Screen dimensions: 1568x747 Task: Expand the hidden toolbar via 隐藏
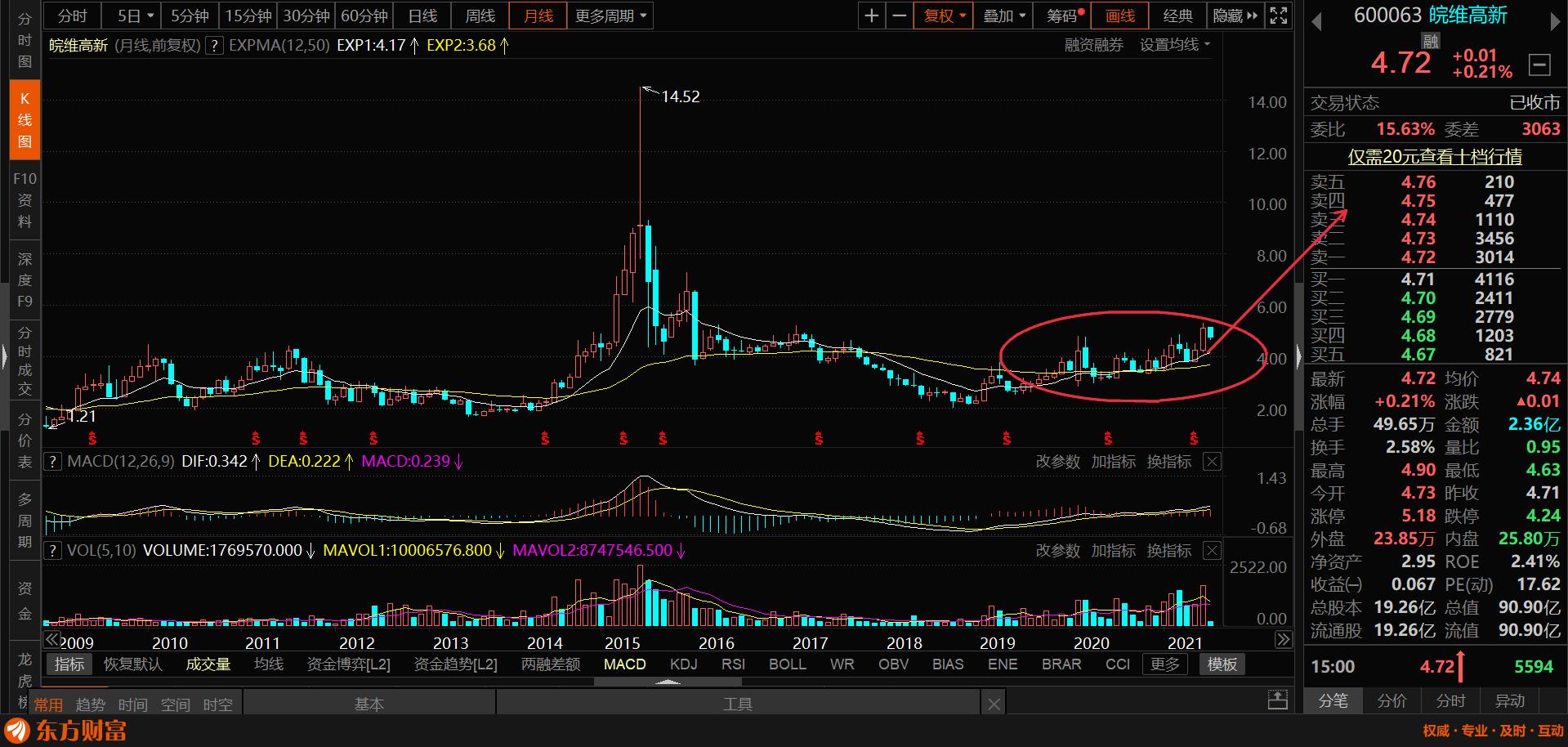[1235, 16]
